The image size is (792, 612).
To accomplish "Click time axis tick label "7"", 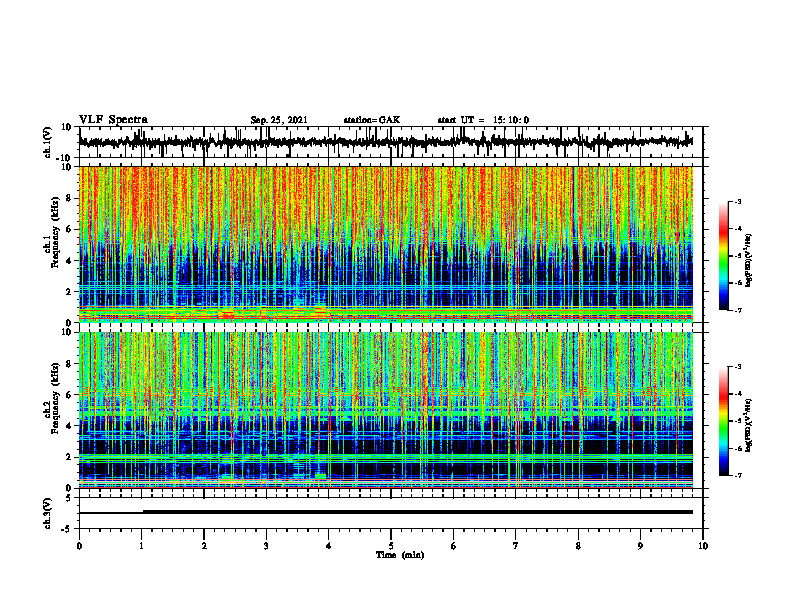I will 516,546.
